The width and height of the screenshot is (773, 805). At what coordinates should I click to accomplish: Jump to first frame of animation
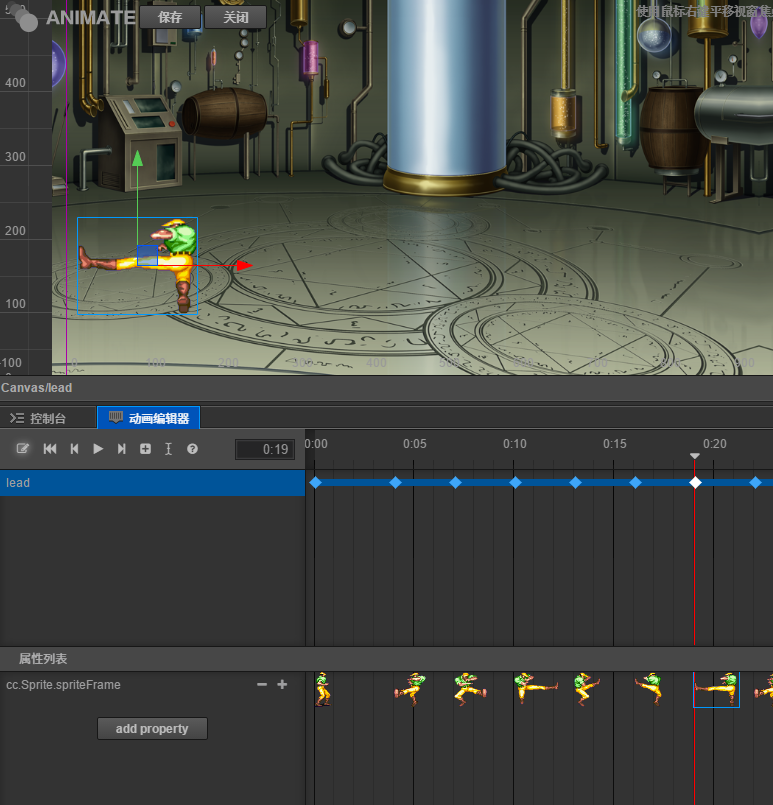[50, 449]
